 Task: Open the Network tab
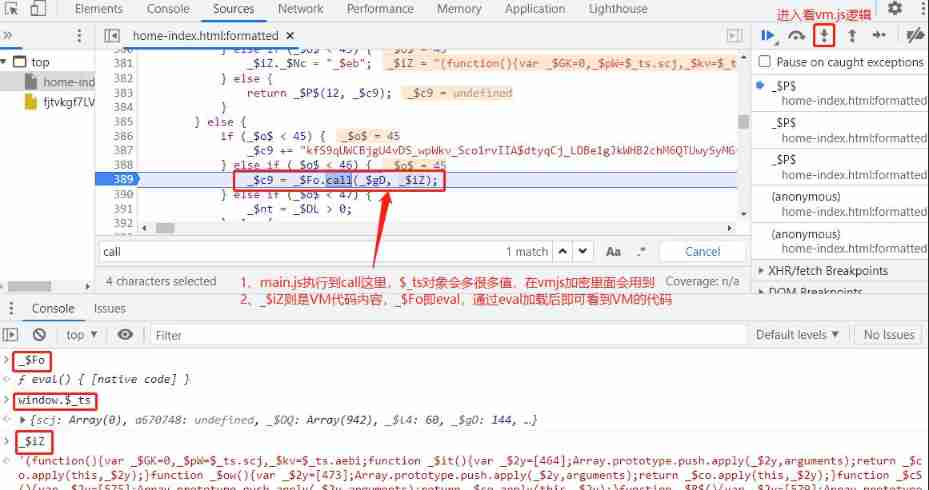[x=300, y=9]
